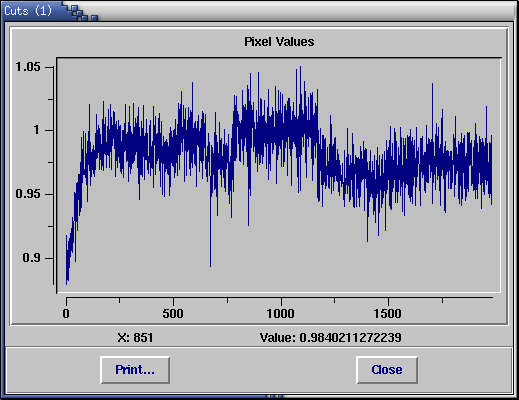Click the 1.05 y-axis tick label
Viewport: 519px width, 400px height.
(x=28, y=67)
